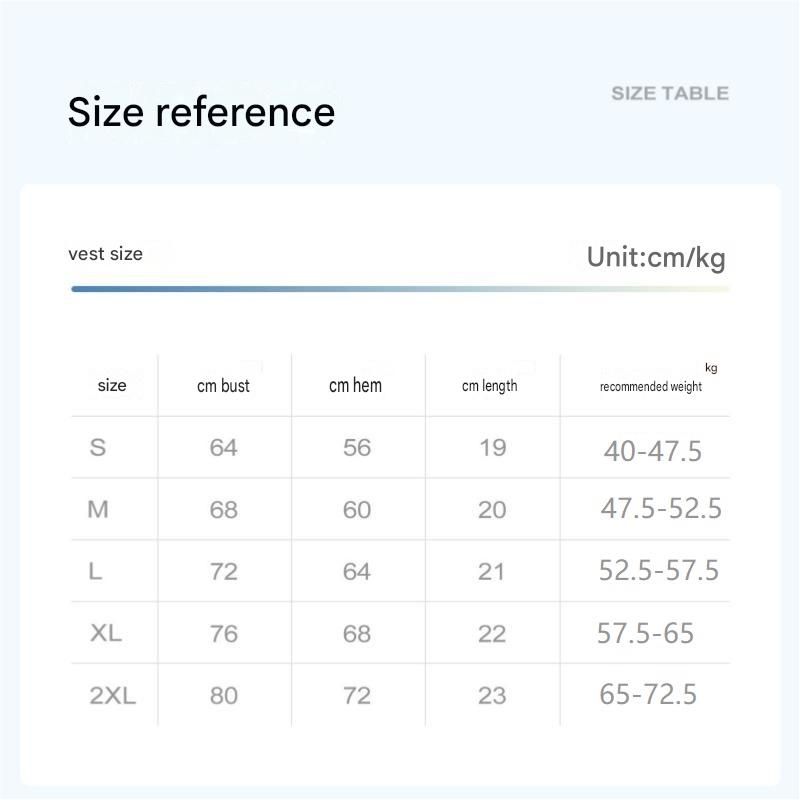
Task: Click the 47.5-52.5 weight cell
Action: coord(661,508)
